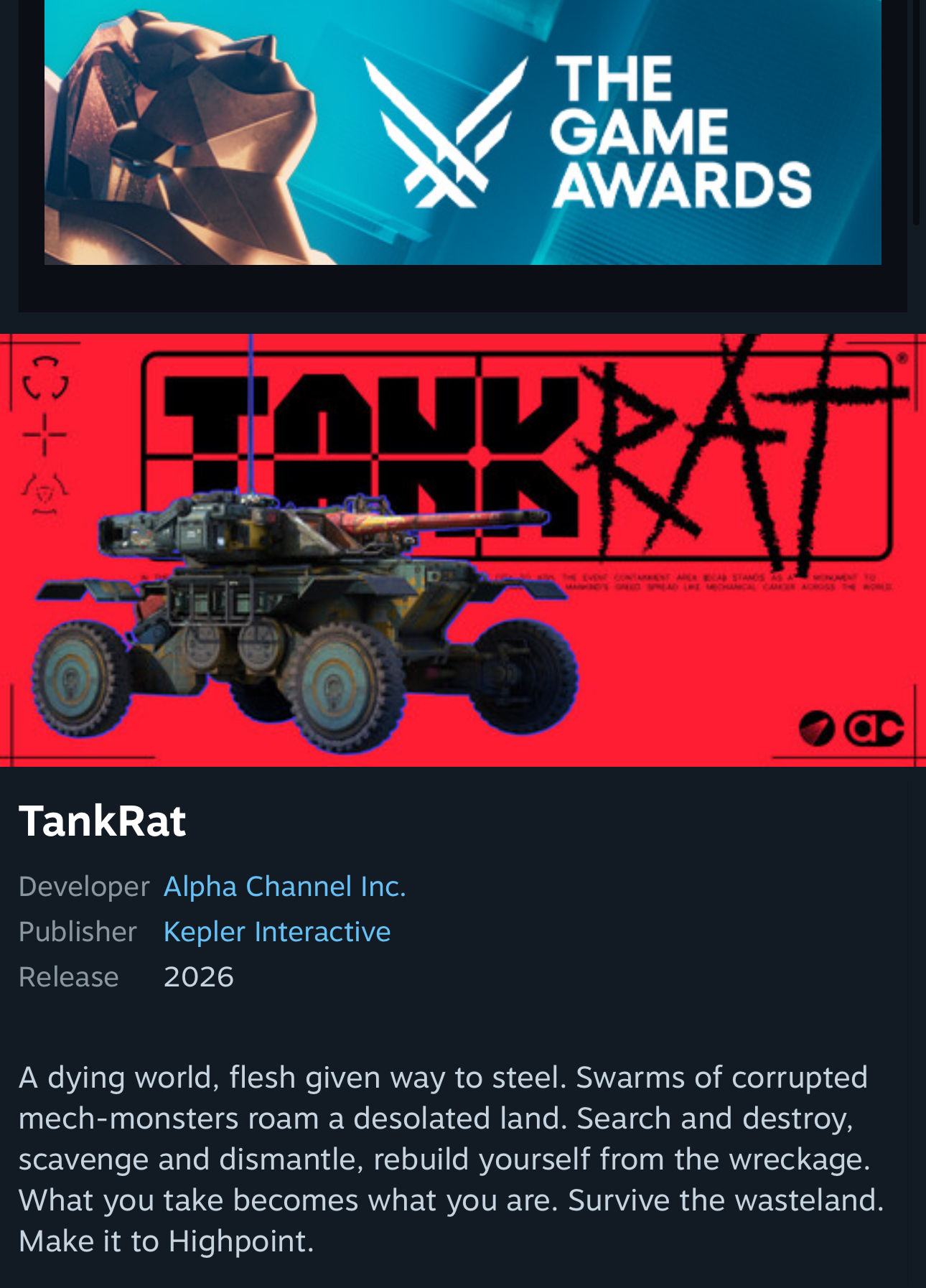The height and width of the screenshot is (1288, 926).
Task: Click the 2026 release year text
Action: click(199, 977)
